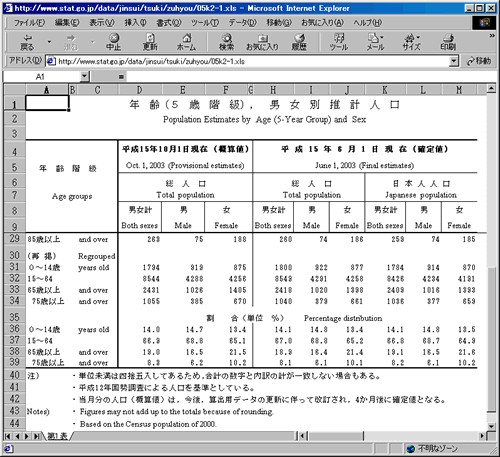This screenshot has width=500, height=457.
Task: Click first-sheet tab navigation arrow
Action: click(x=8, y=436)
